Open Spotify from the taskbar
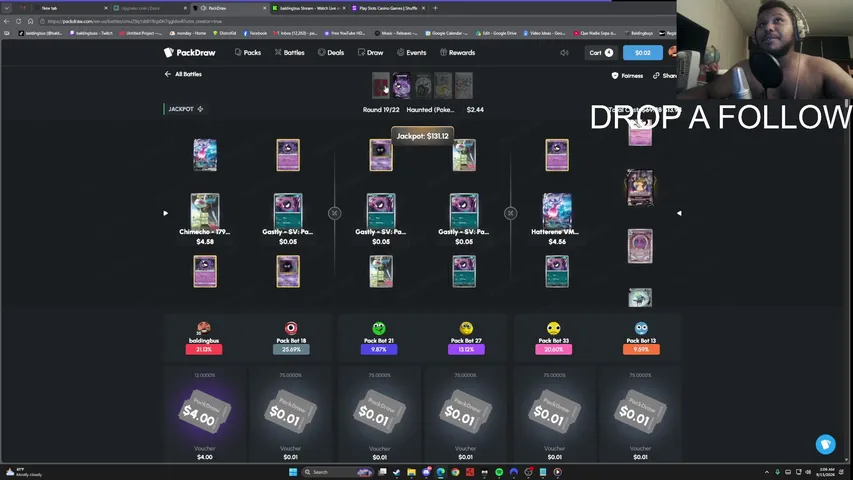 (x=499, y=472)
